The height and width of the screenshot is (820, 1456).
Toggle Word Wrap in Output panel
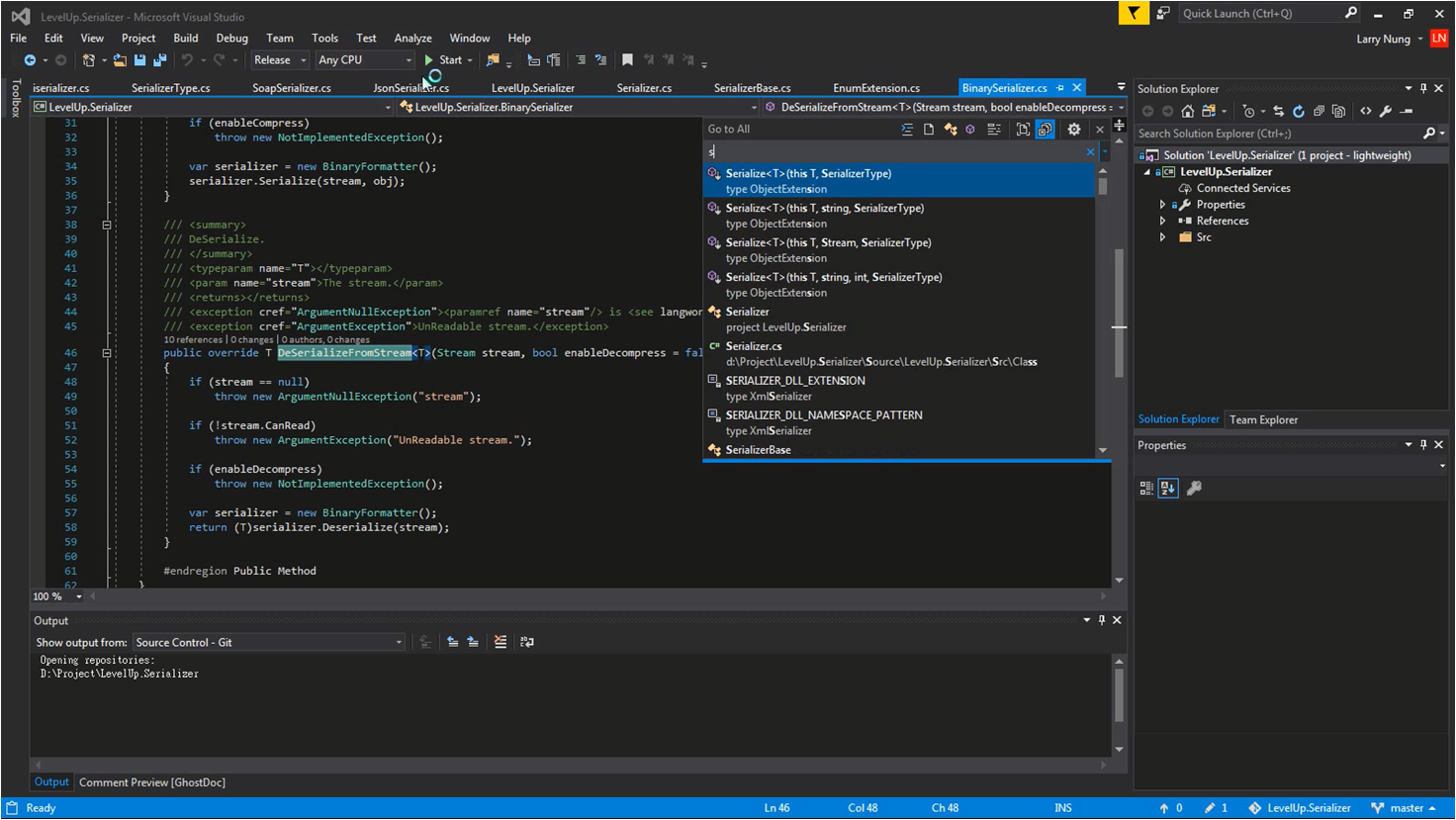tap(527, 643)
